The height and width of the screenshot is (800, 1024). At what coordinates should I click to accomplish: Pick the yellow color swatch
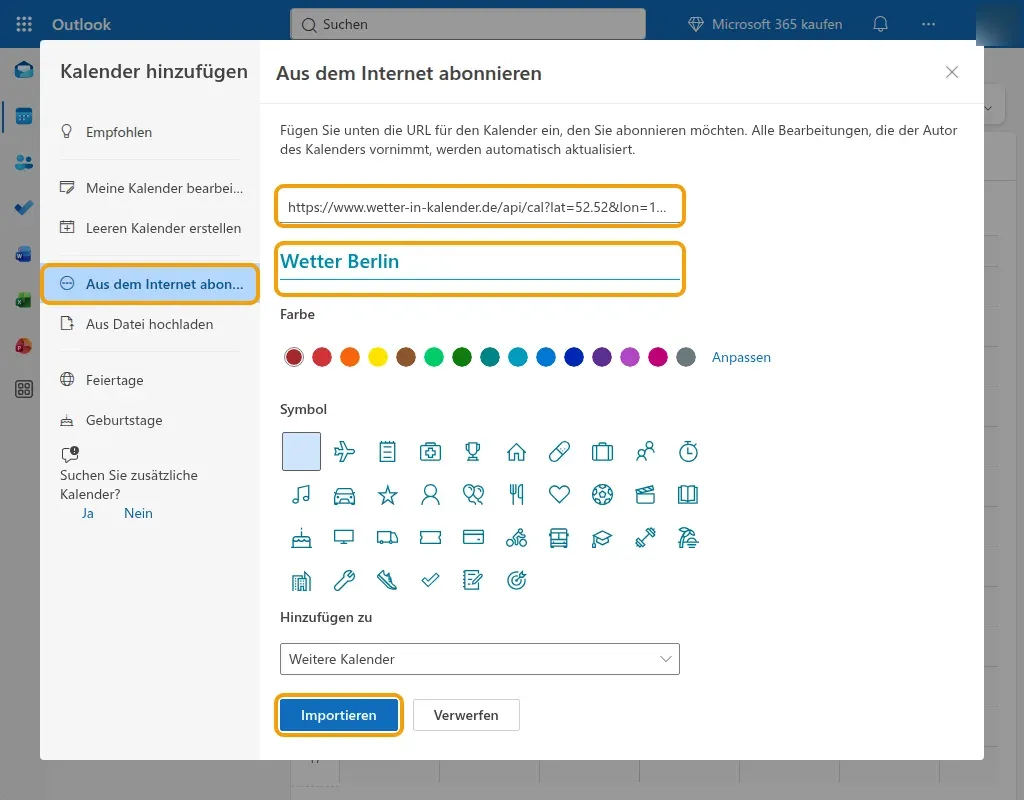[377, 357]
